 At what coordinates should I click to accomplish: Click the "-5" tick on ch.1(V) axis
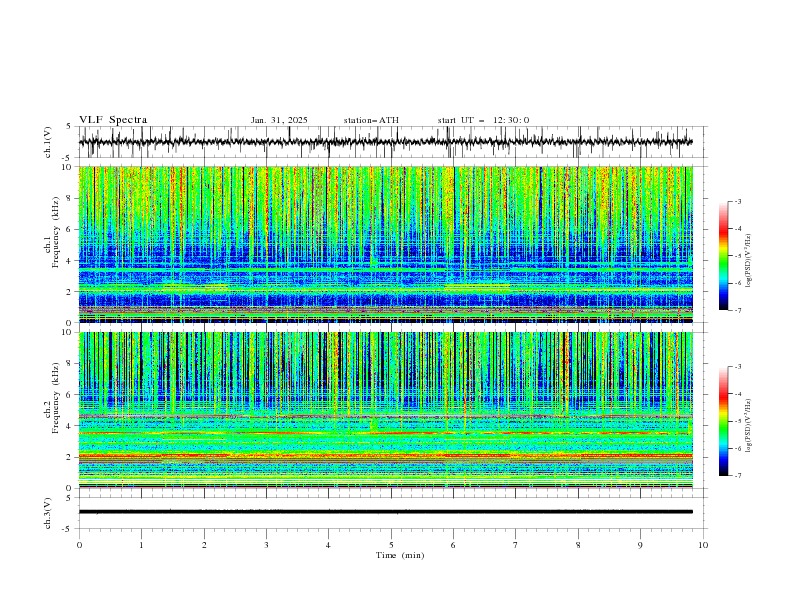click(x=68, y=158)
